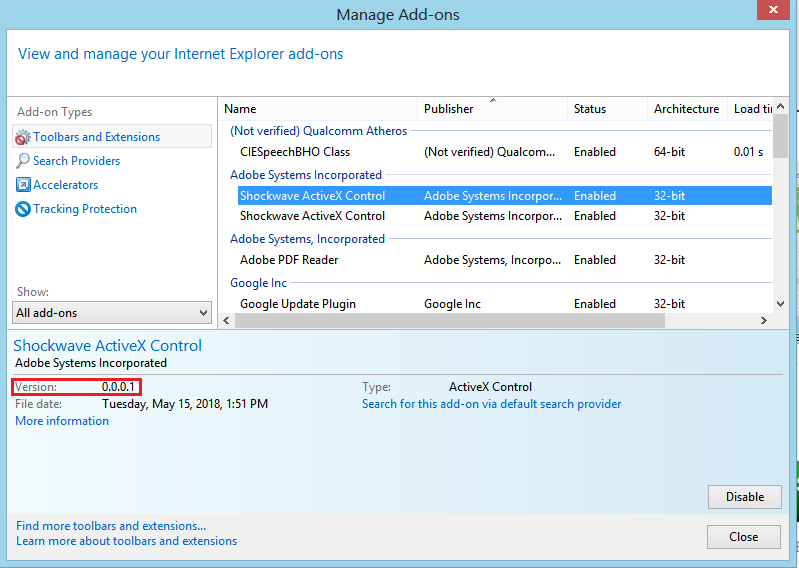799x568 pixels.
Task: Sort by the Load time column header
Action: click(750, 109)
